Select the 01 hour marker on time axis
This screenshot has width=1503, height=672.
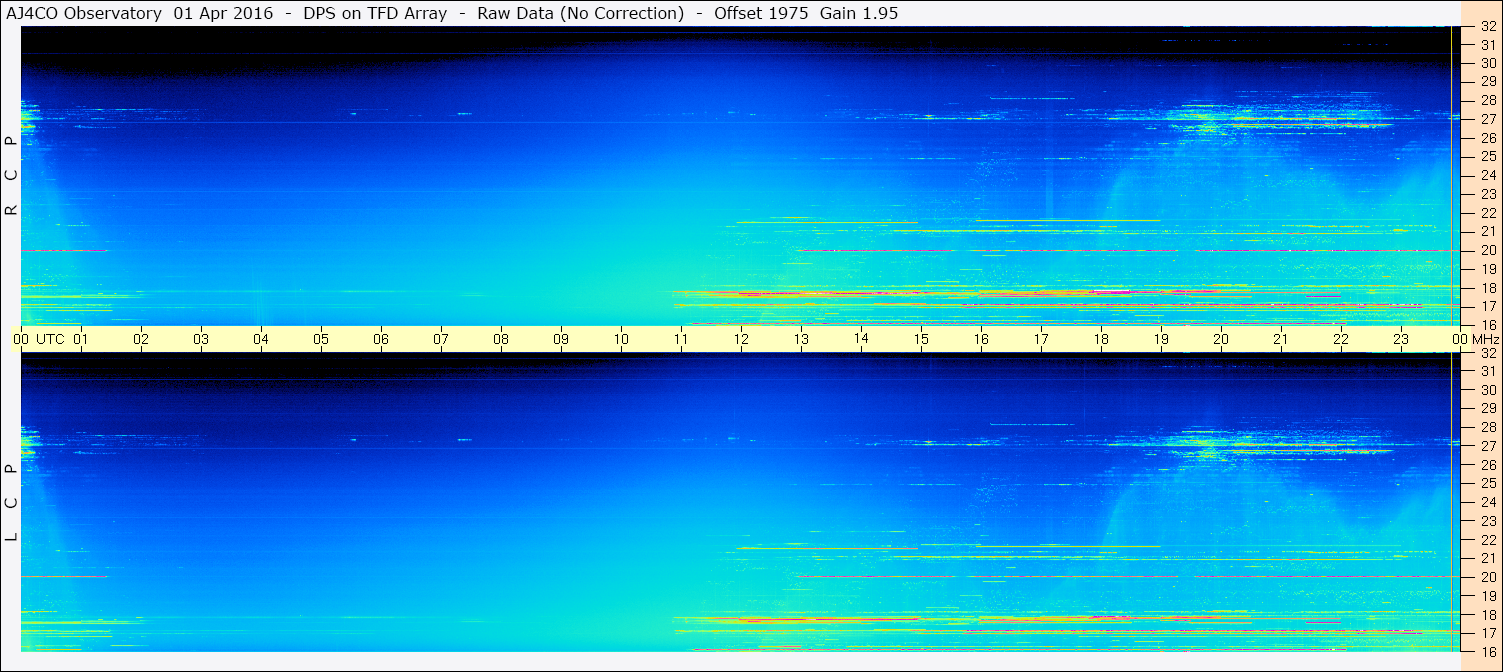(81, 339)
